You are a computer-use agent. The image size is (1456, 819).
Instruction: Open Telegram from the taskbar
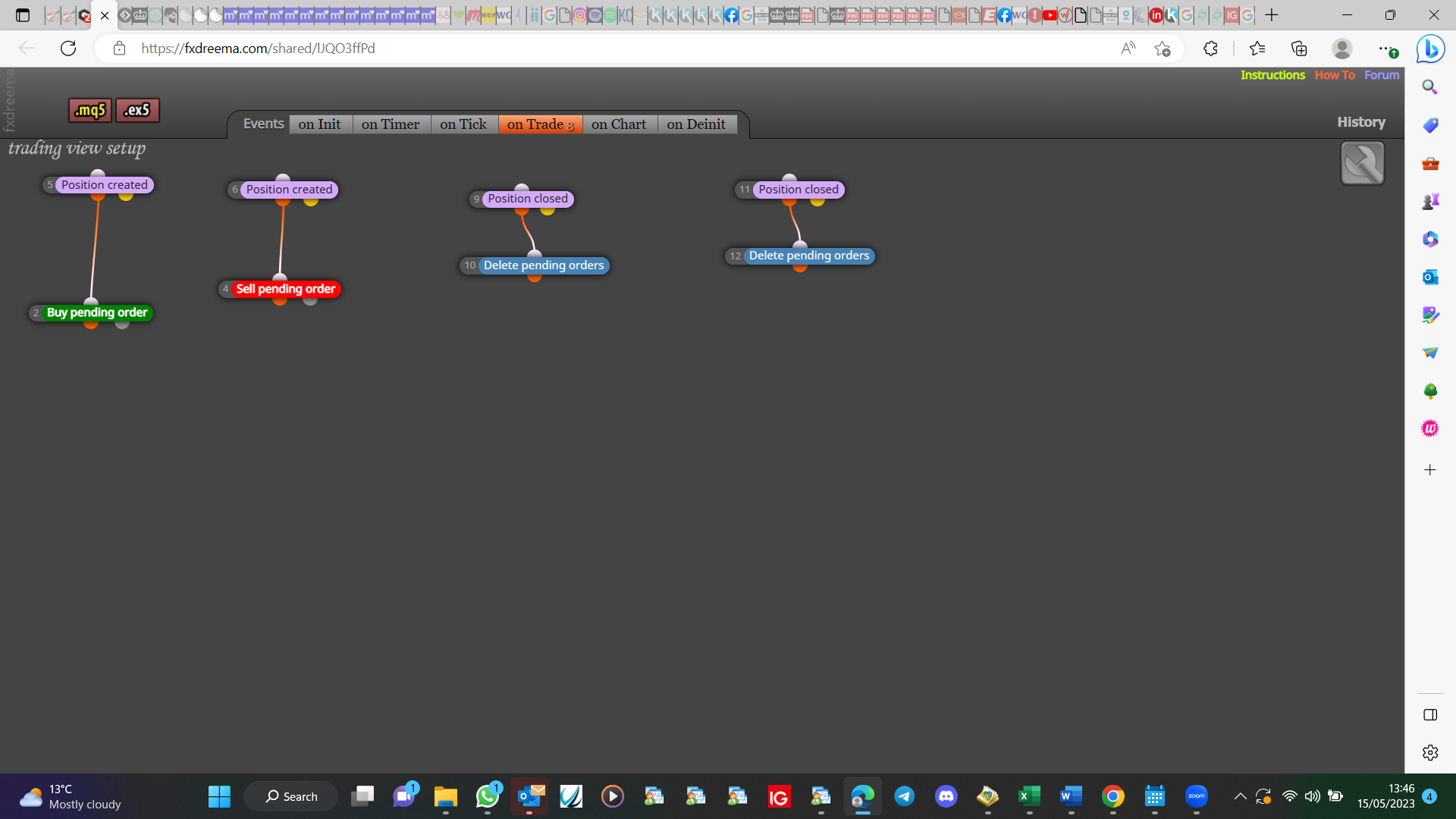(905, 796)
